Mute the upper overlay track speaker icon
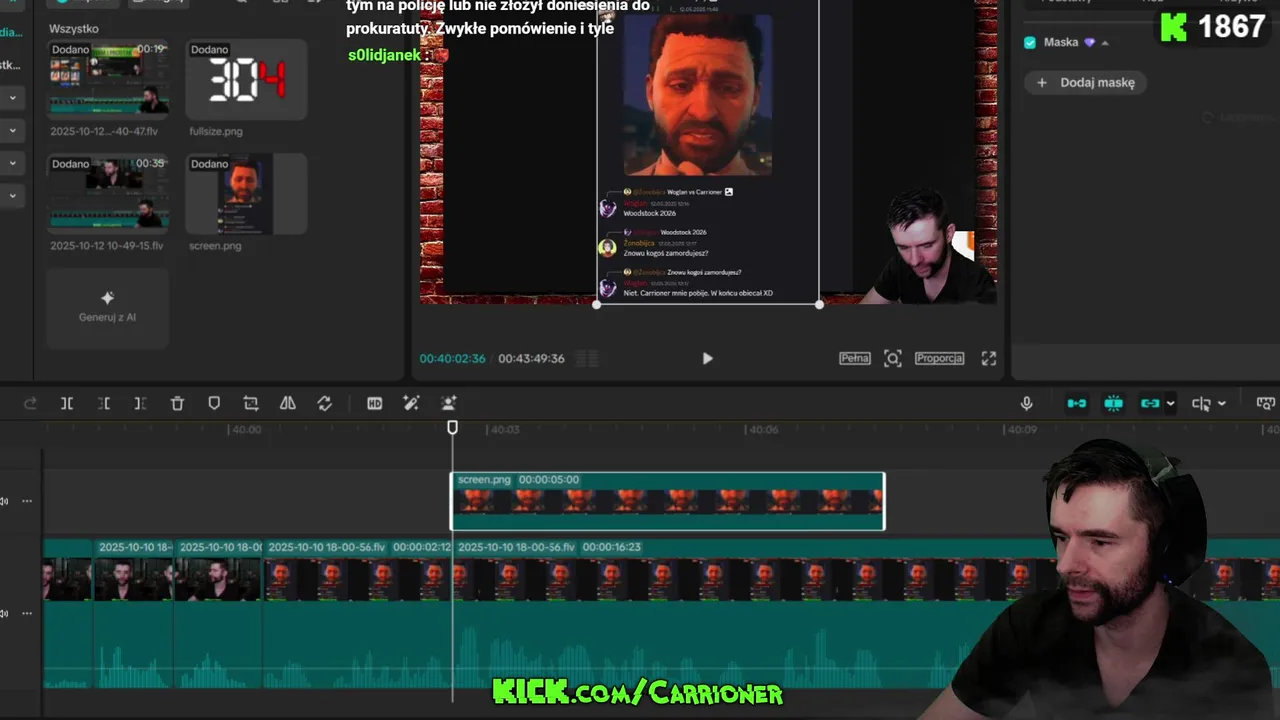The image size is (1280, 720). click(5, 501)
